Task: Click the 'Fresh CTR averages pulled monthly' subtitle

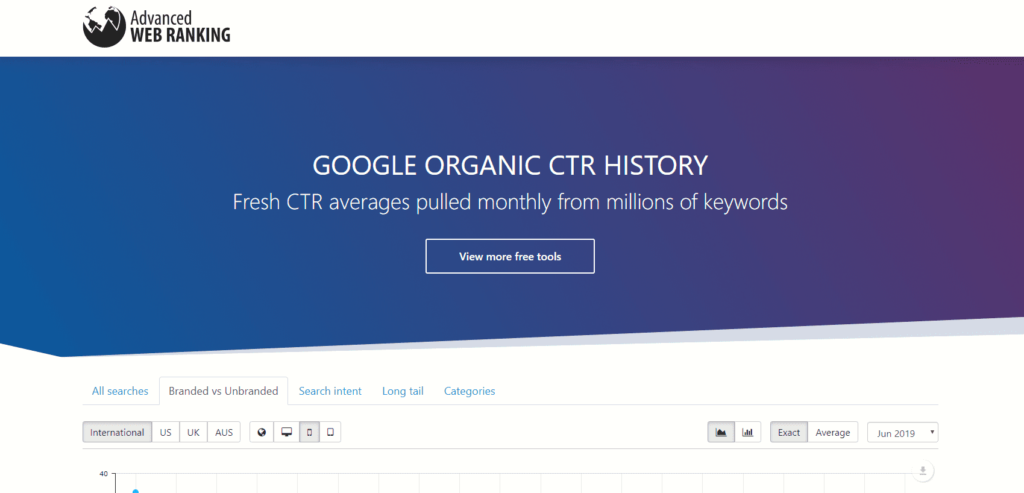Action: (510, 202)
